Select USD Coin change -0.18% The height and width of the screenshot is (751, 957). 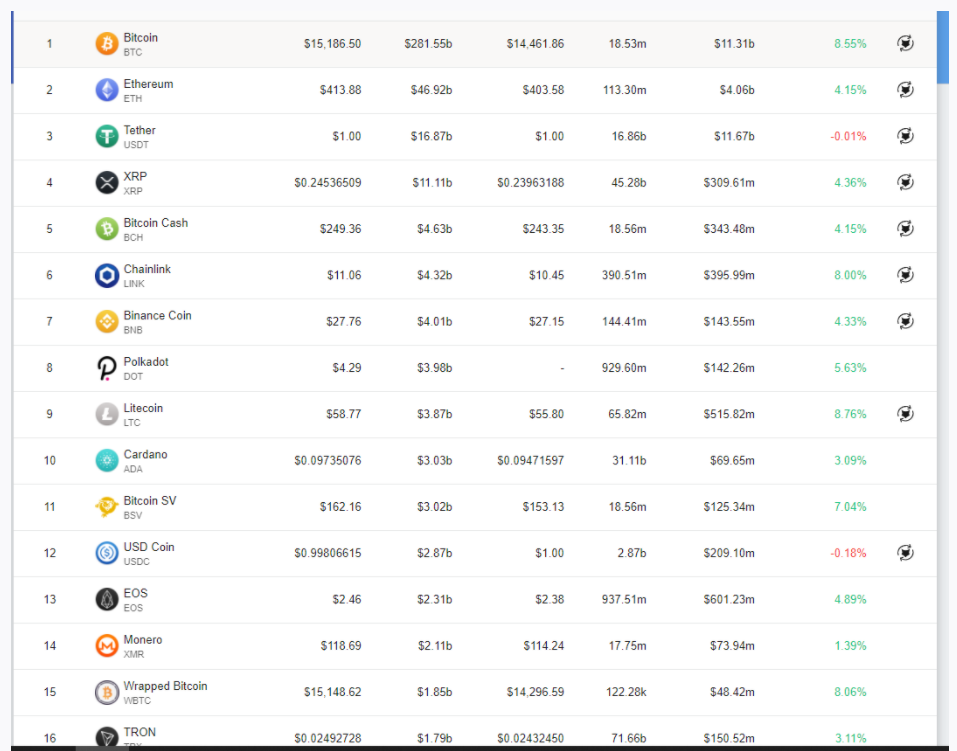(848, 553)
